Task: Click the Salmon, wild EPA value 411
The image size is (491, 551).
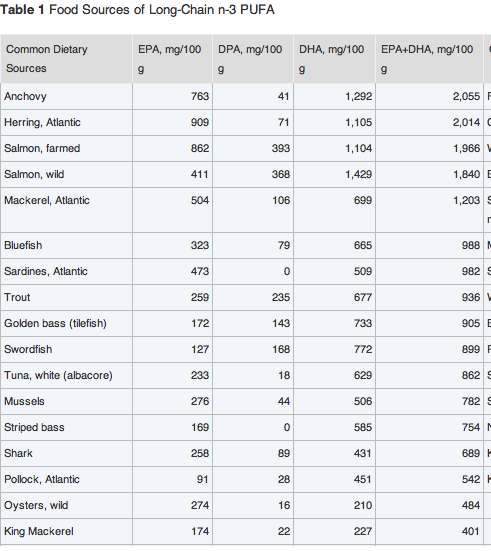Action: [200, 174]
